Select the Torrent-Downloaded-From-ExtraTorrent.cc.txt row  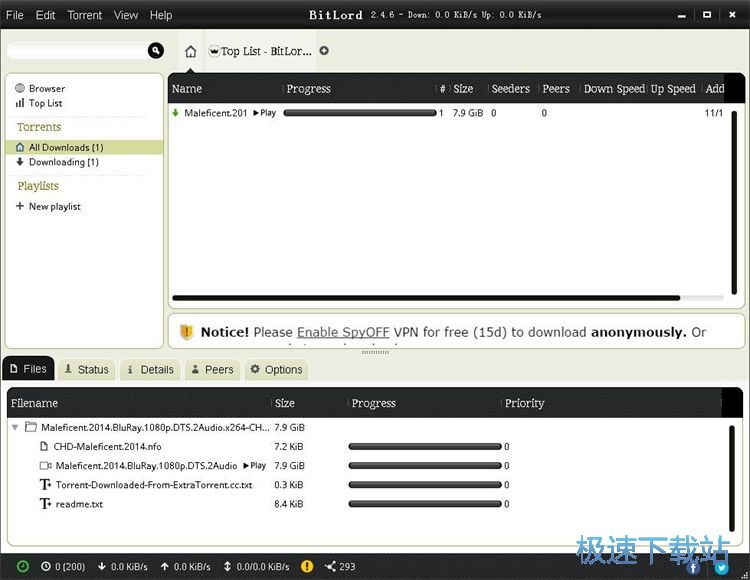(368, 484)
